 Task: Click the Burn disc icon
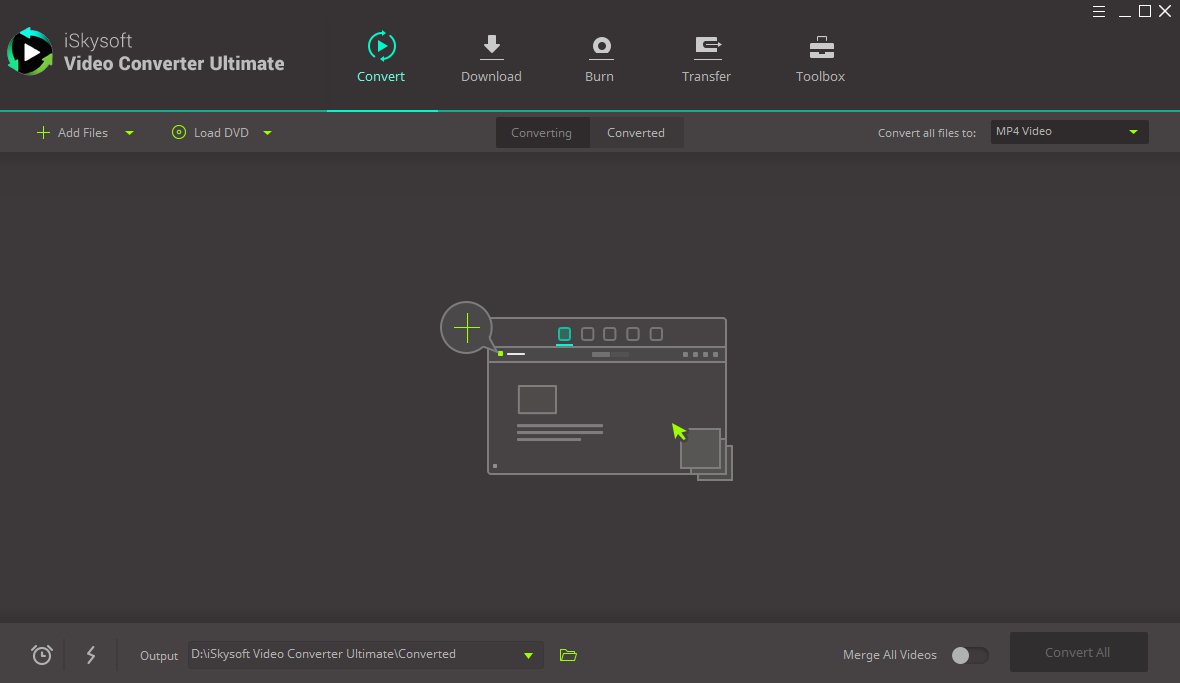(x=600, y=46)
